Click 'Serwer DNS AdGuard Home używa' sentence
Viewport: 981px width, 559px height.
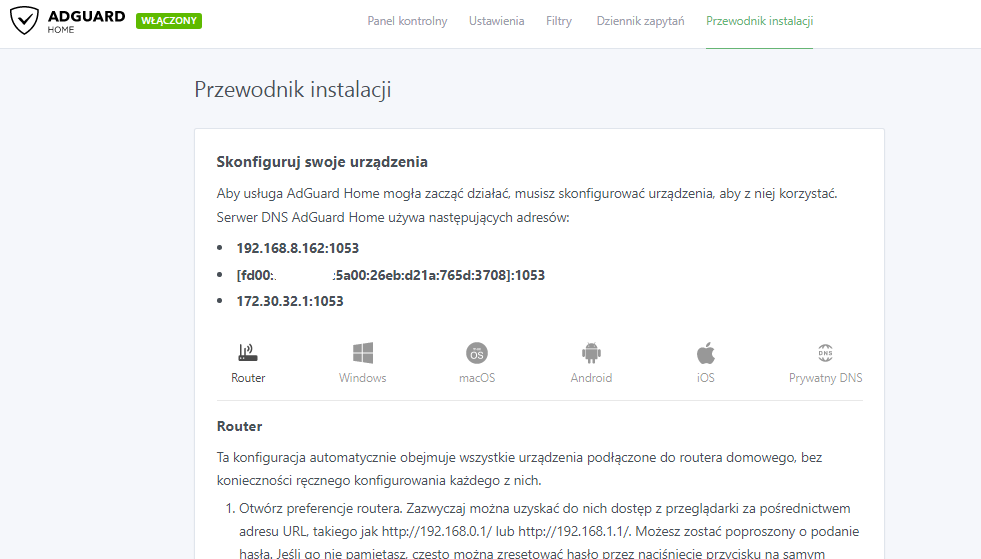pos(393,217)
